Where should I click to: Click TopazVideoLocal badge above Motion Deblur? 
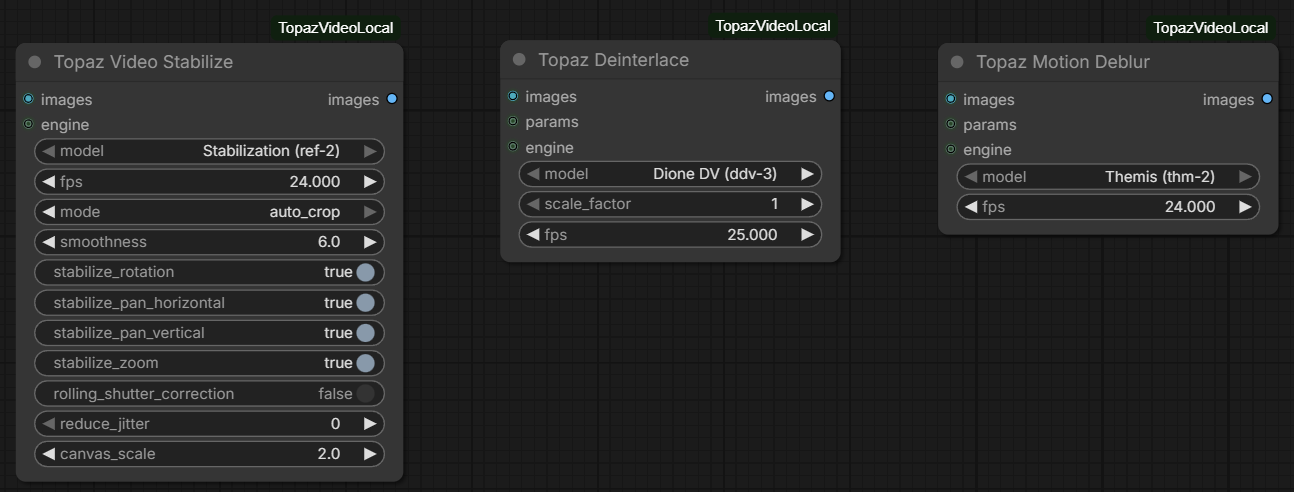(x=1210, y=28)
